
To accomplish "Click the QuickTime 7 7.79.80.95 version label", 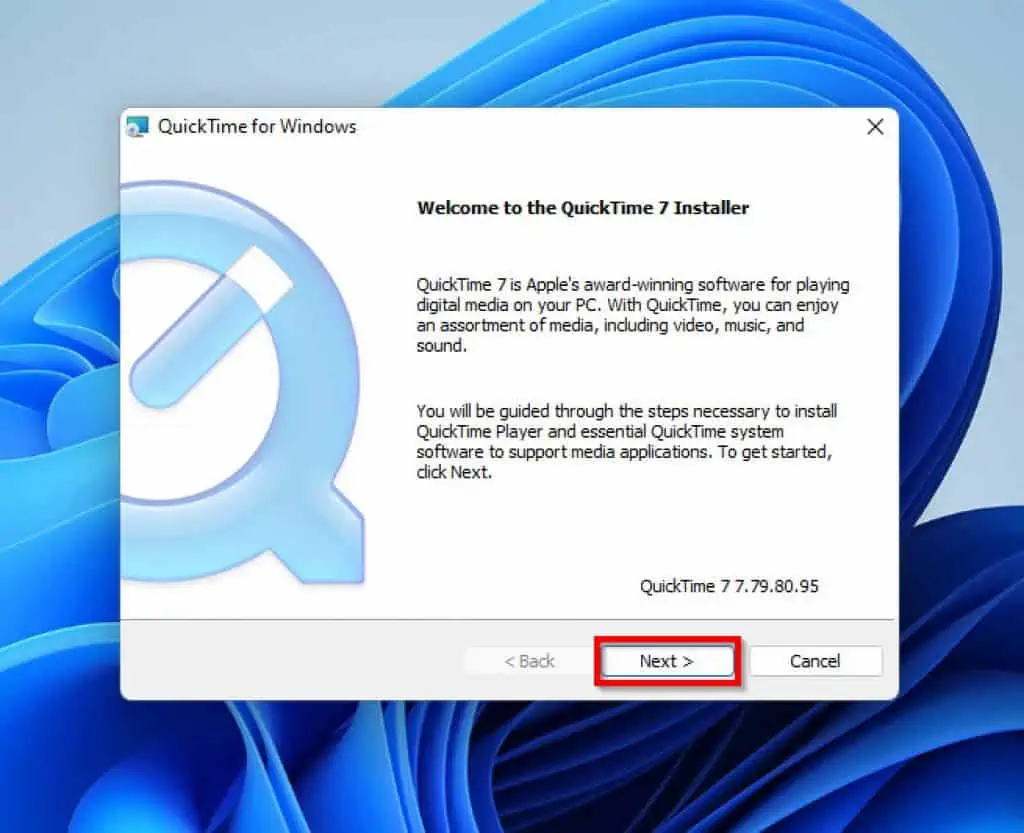I will coord(729,586).
